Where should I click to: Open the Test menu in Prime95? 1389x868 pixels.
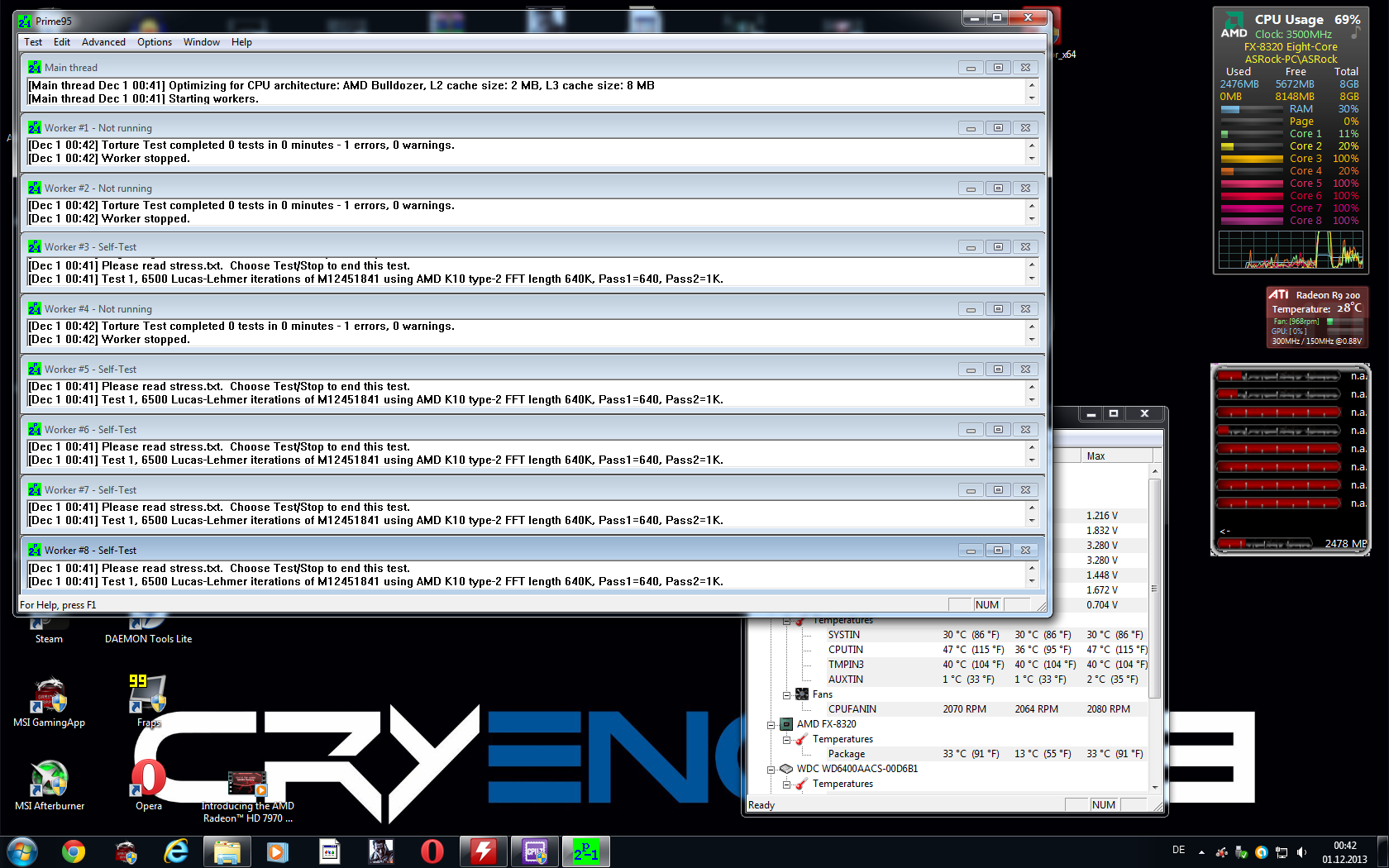click(x=33, y=42)
